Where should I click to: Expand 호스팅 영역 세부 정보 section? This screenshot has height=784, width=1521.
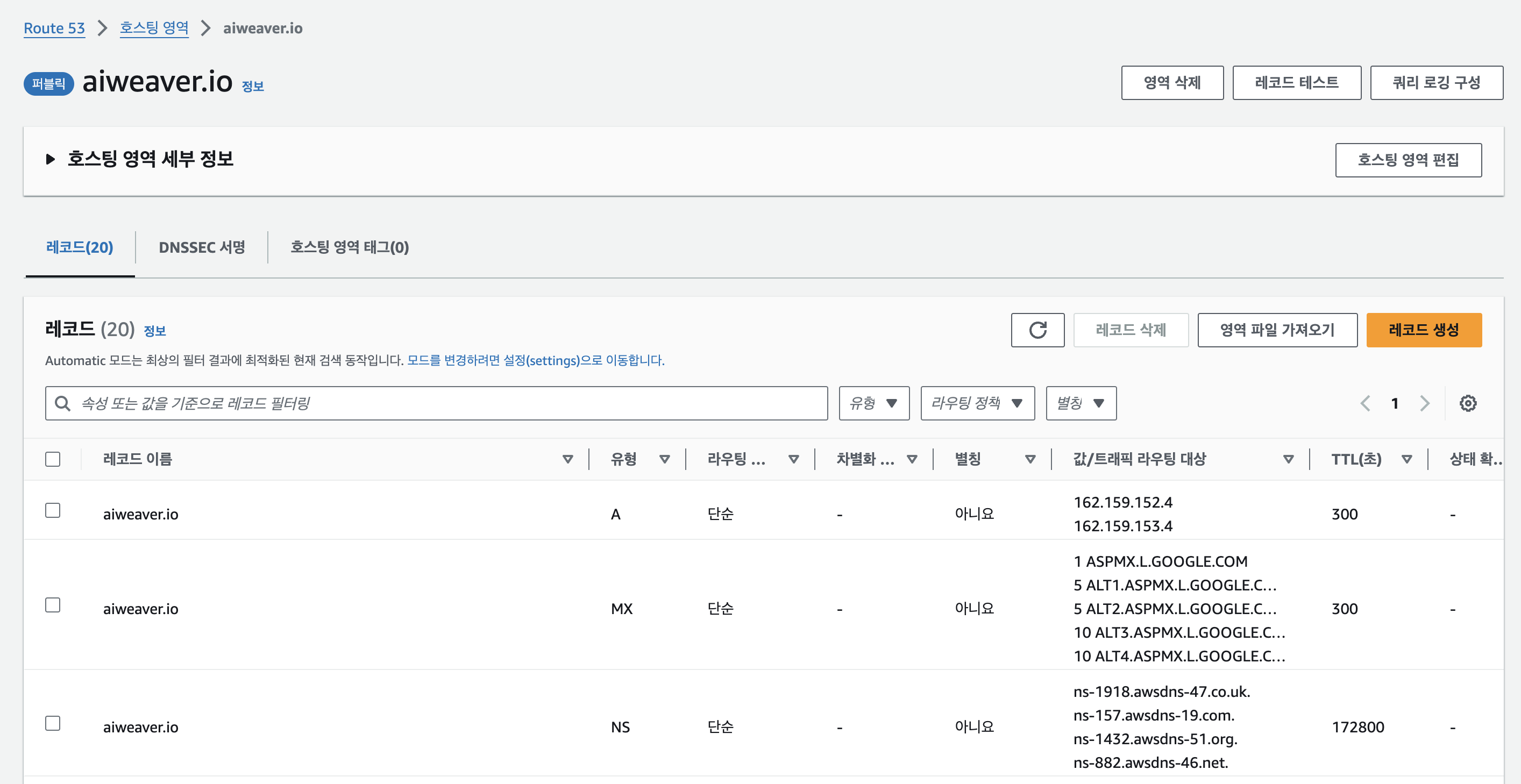tap(51, 159)
